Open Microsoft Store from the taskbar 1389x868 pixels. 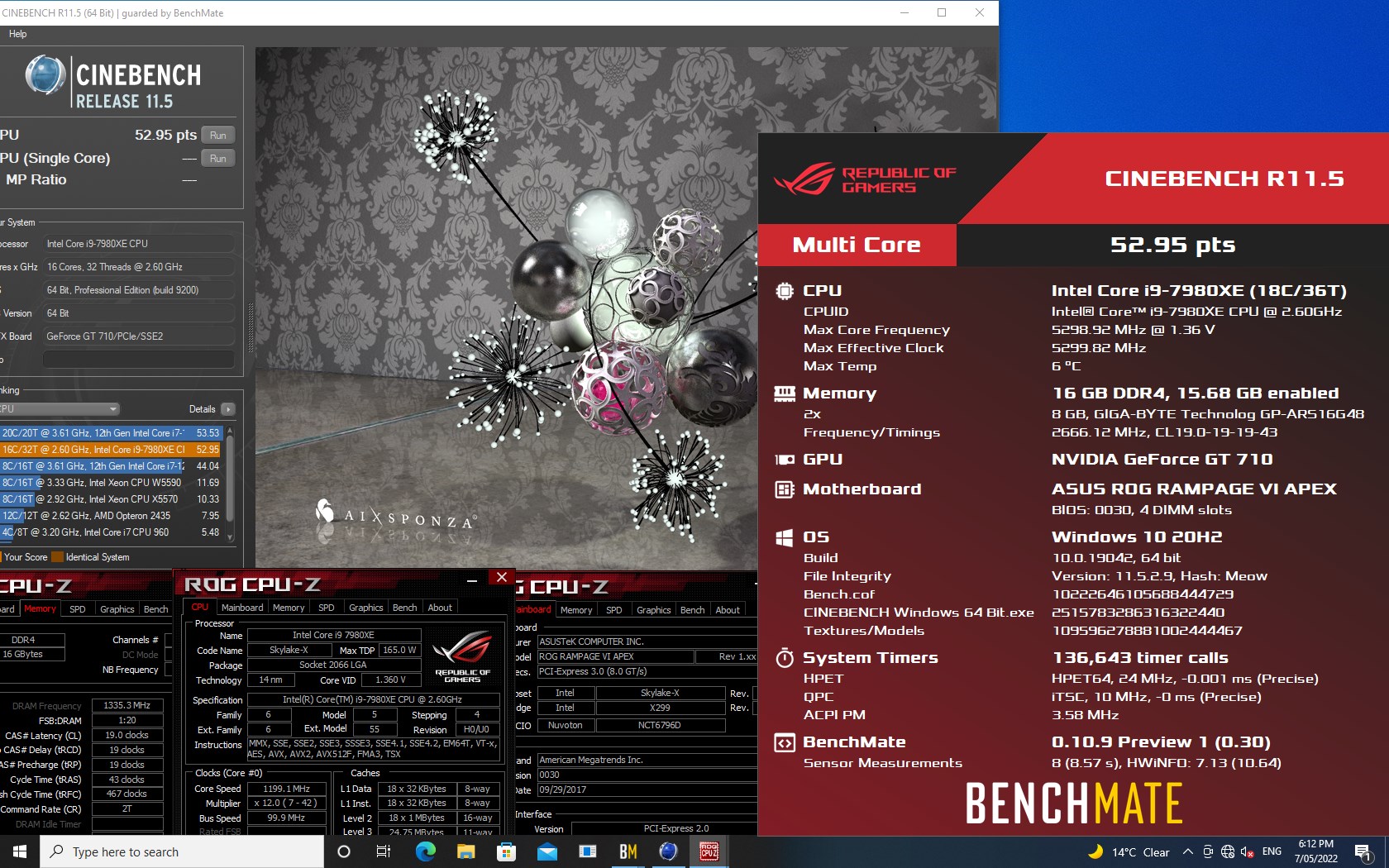(x=506, y=851)
